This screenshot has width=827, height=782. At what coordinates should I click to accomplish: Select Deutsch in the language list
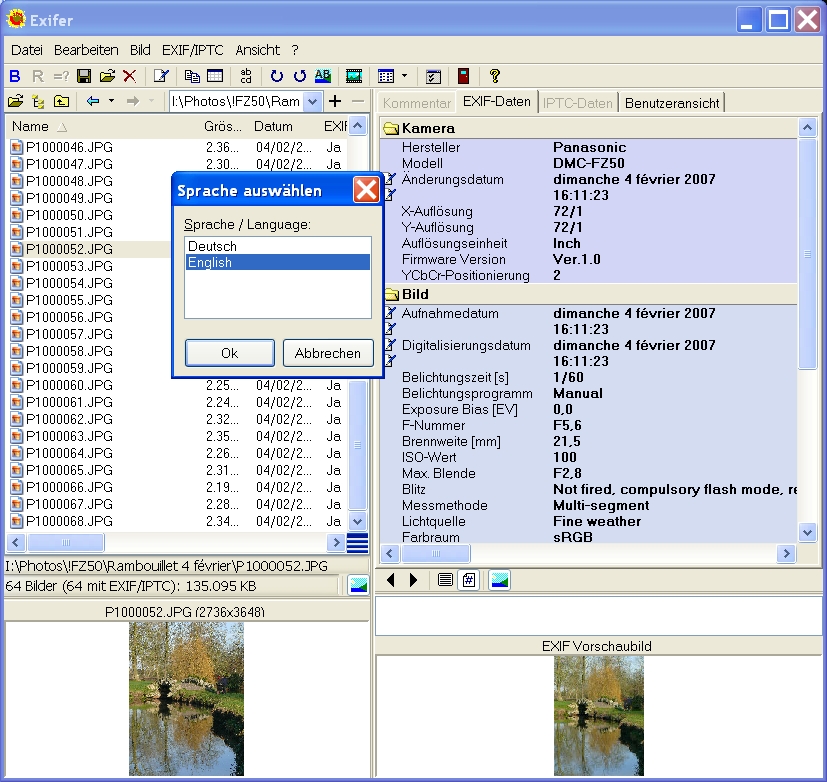click(212, 246)
